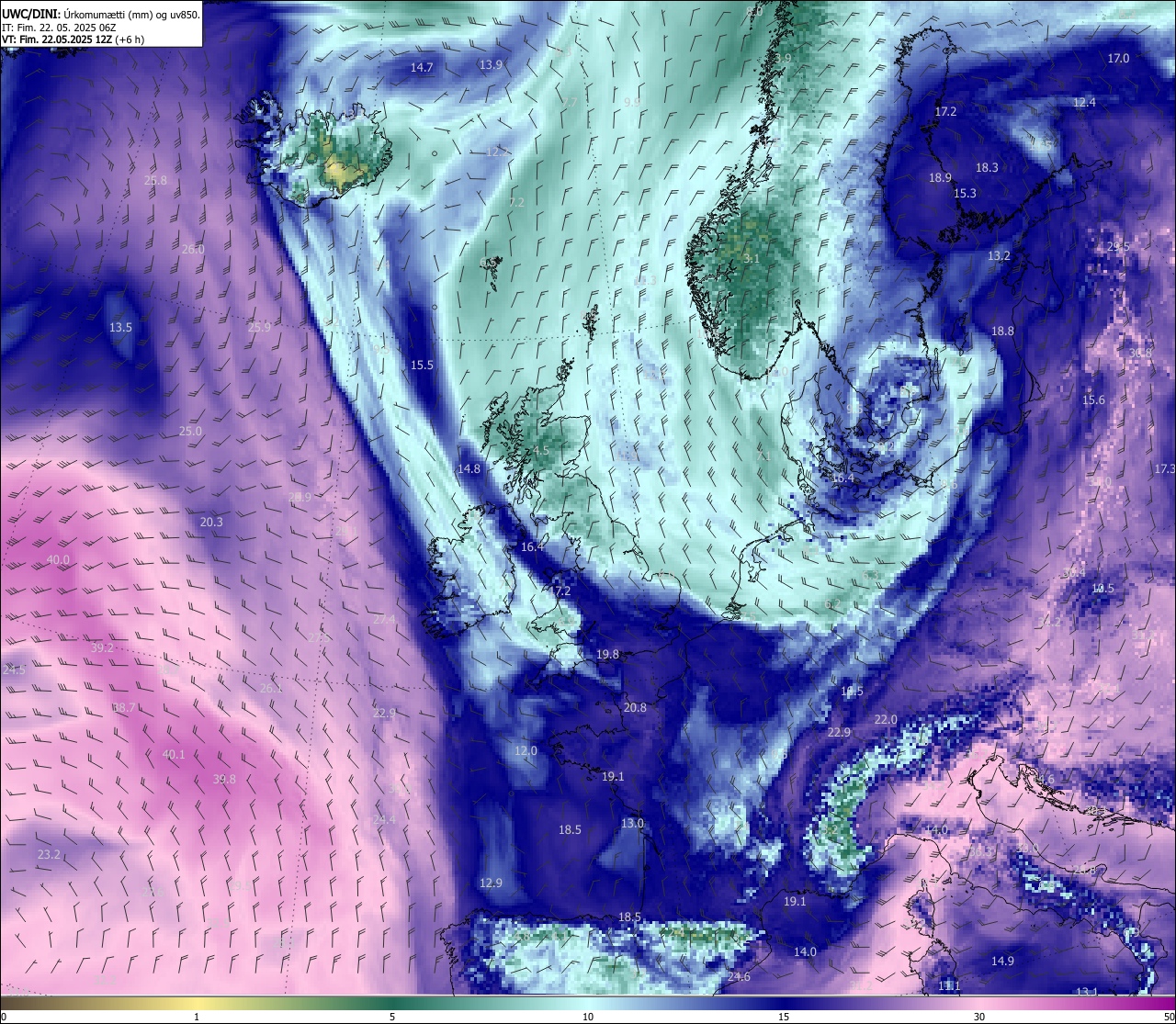1176x1024 pixels.
Task: Click the 13.5 value label
Action: pos(120,328)
